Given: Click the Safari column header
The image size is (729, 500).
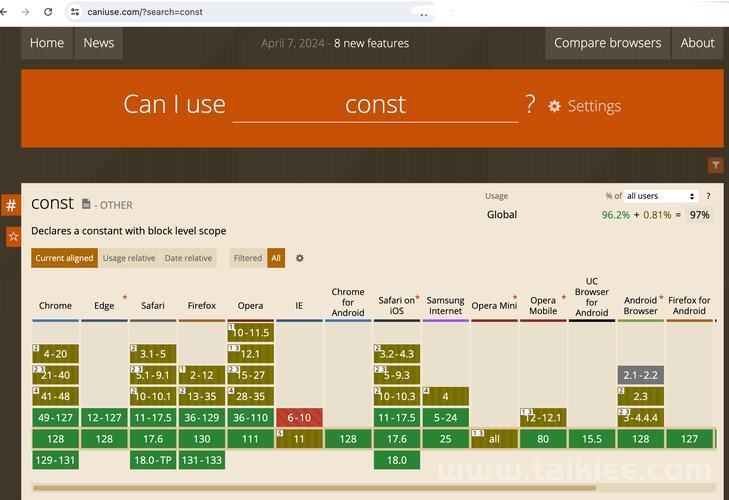Looking at the screenshot, I should tap(153, 306).
